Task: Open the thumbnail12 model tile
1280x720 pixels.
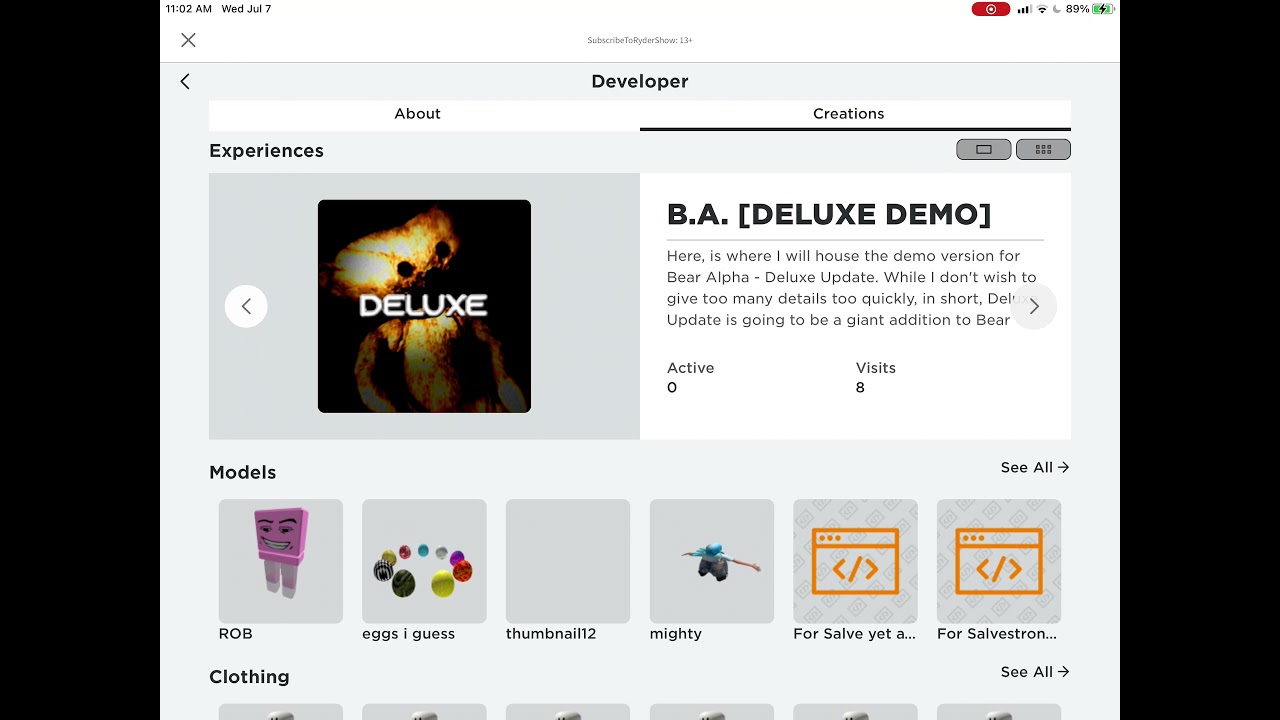Action: click(x=568, y=561)
